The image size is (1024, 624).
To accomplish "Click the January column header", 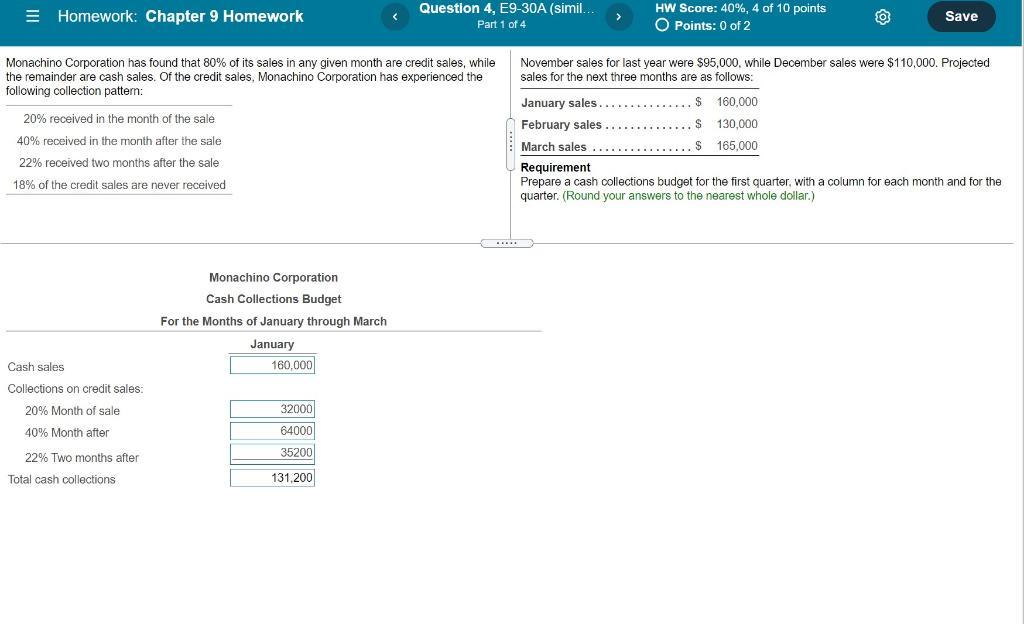I will (x=272, y=344).
